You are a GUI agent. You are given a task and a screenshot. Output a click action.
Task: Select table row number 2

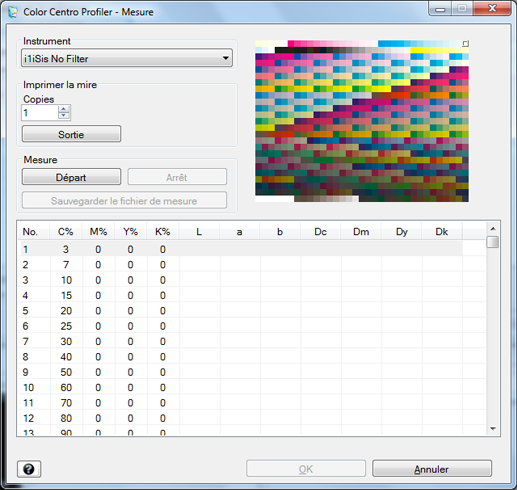coord(241,265)
